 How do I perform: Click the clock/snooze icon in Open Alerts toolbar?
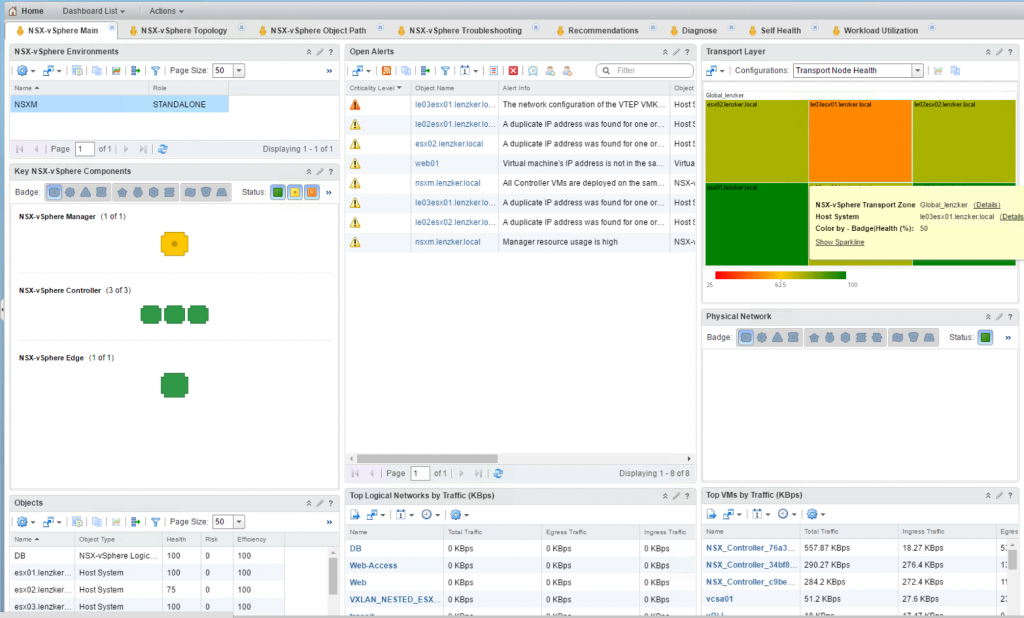[533, 70]
